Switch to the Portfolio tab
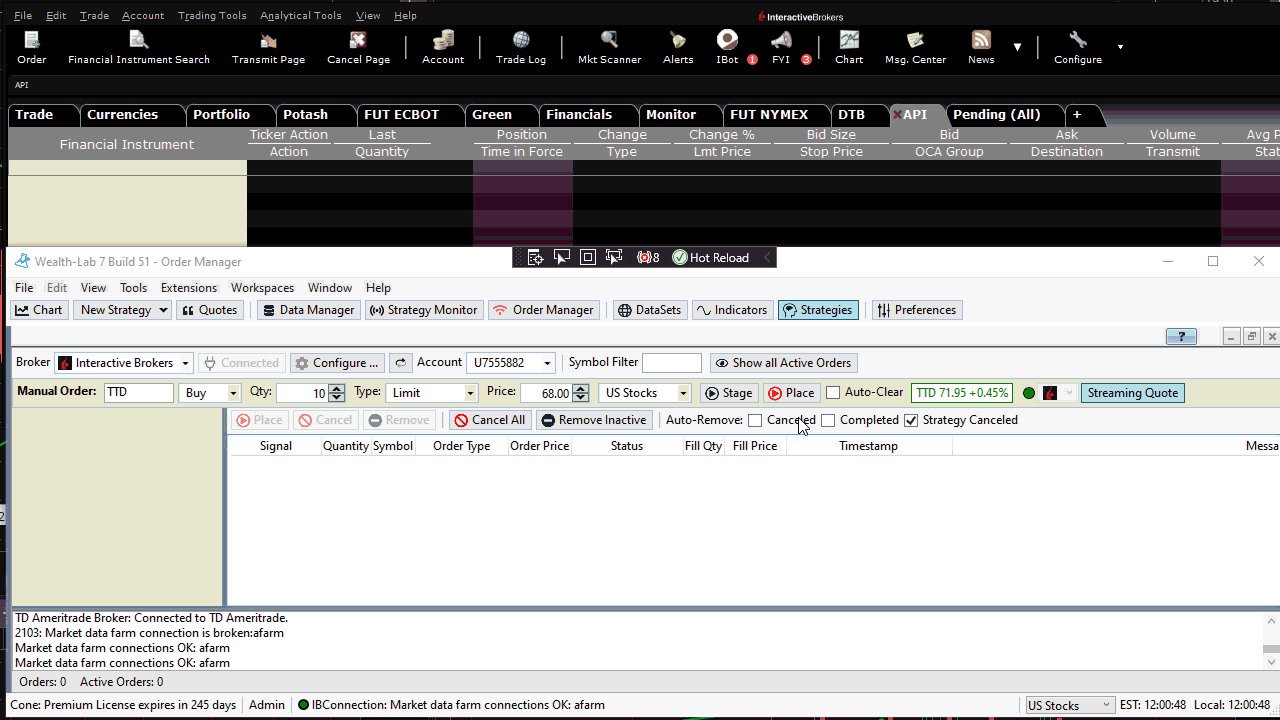Image resolution: width=1280 pixels, height=720 pixels. tap(222, 115)
